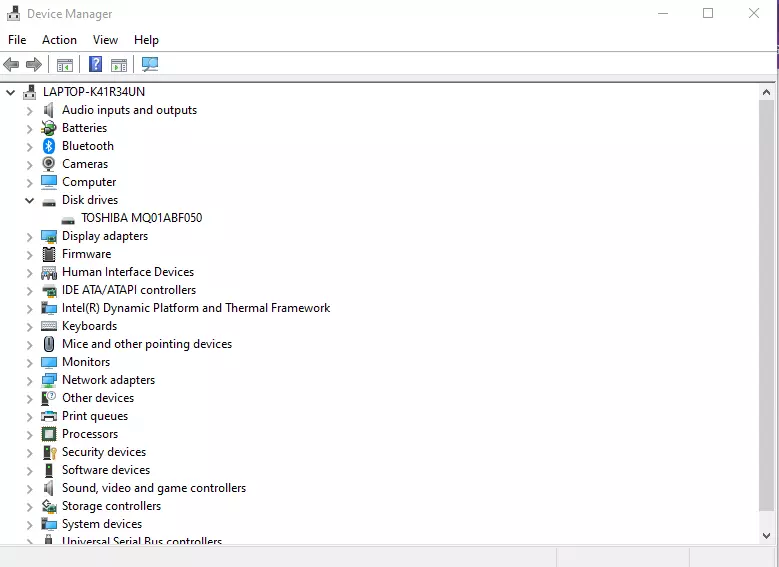
Task: Collapse the Disk drives category
Action: [x=29, y=200]
